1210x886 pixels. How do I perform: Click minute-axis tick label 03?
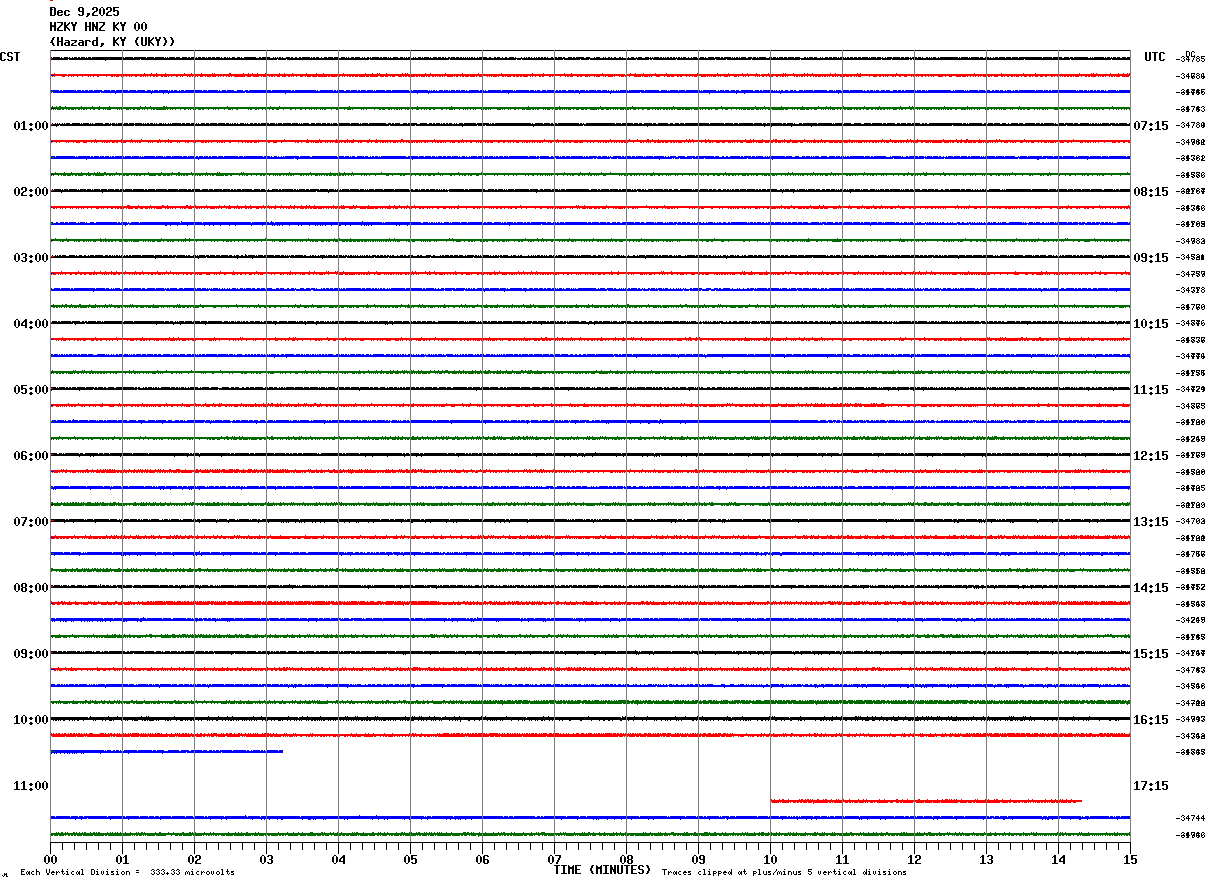[266, 859]
